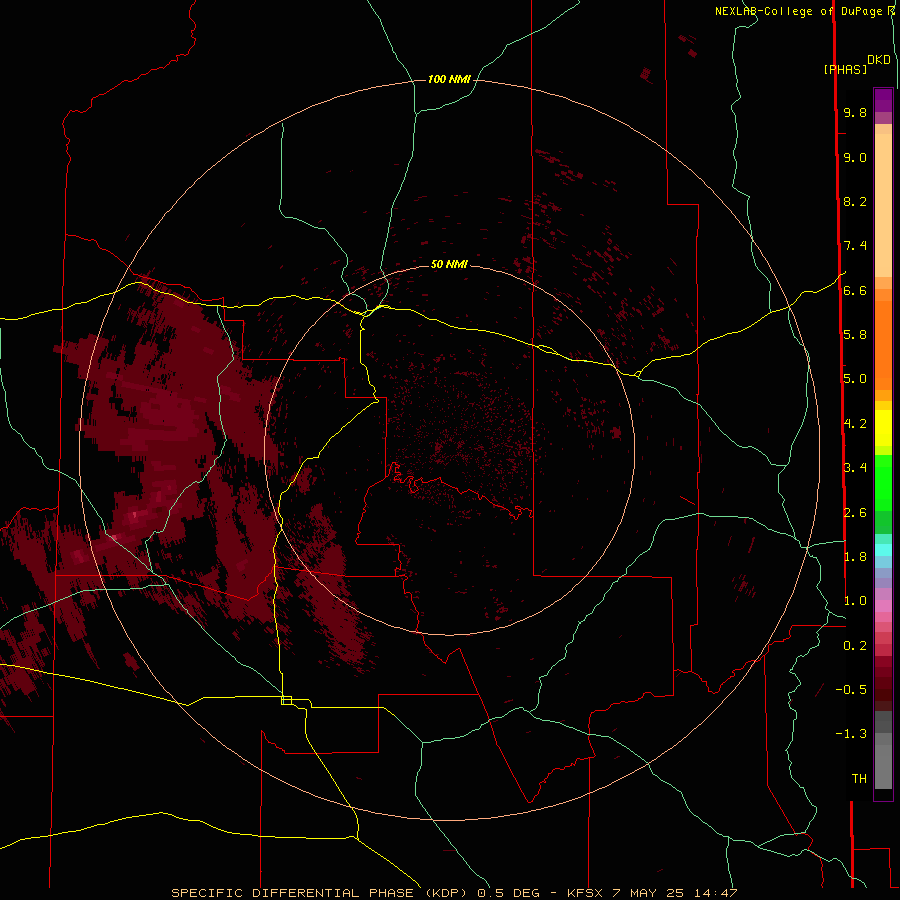
Task: Pick the purple swatch atop the color bar
Action: pyautogui.click(x=883, y=100)
